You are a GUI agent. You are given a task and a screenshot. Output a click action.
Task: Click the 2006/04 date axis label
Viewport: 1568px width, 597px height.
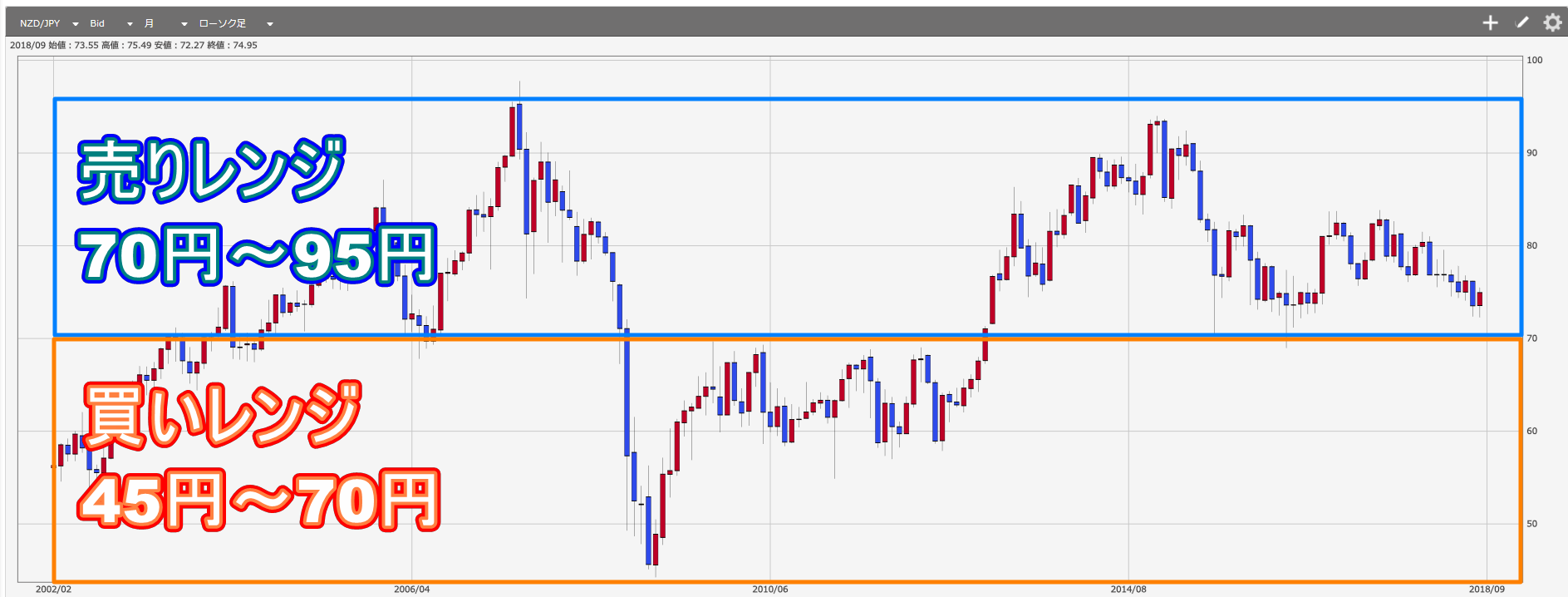point(411,590)
